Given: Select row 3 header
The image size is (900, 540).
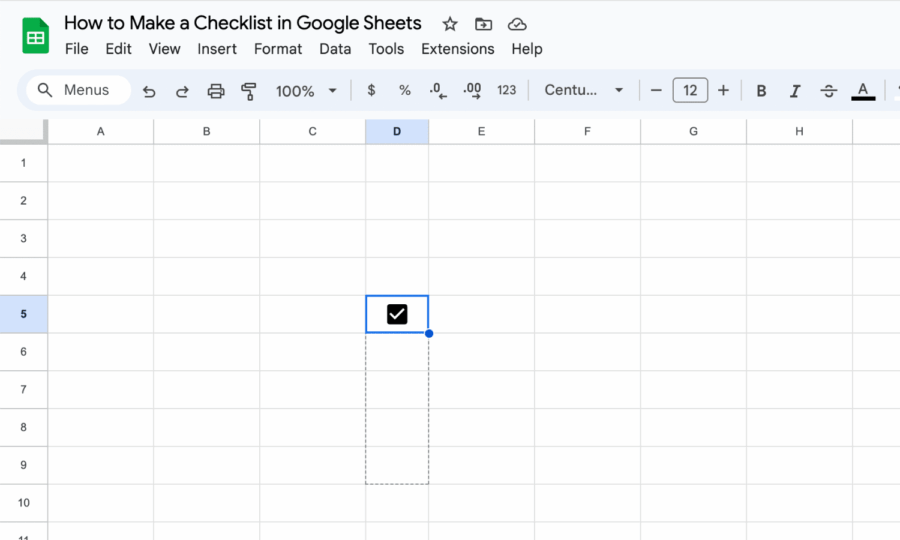Looking at the screenshot, I should (x=24, y=239).
